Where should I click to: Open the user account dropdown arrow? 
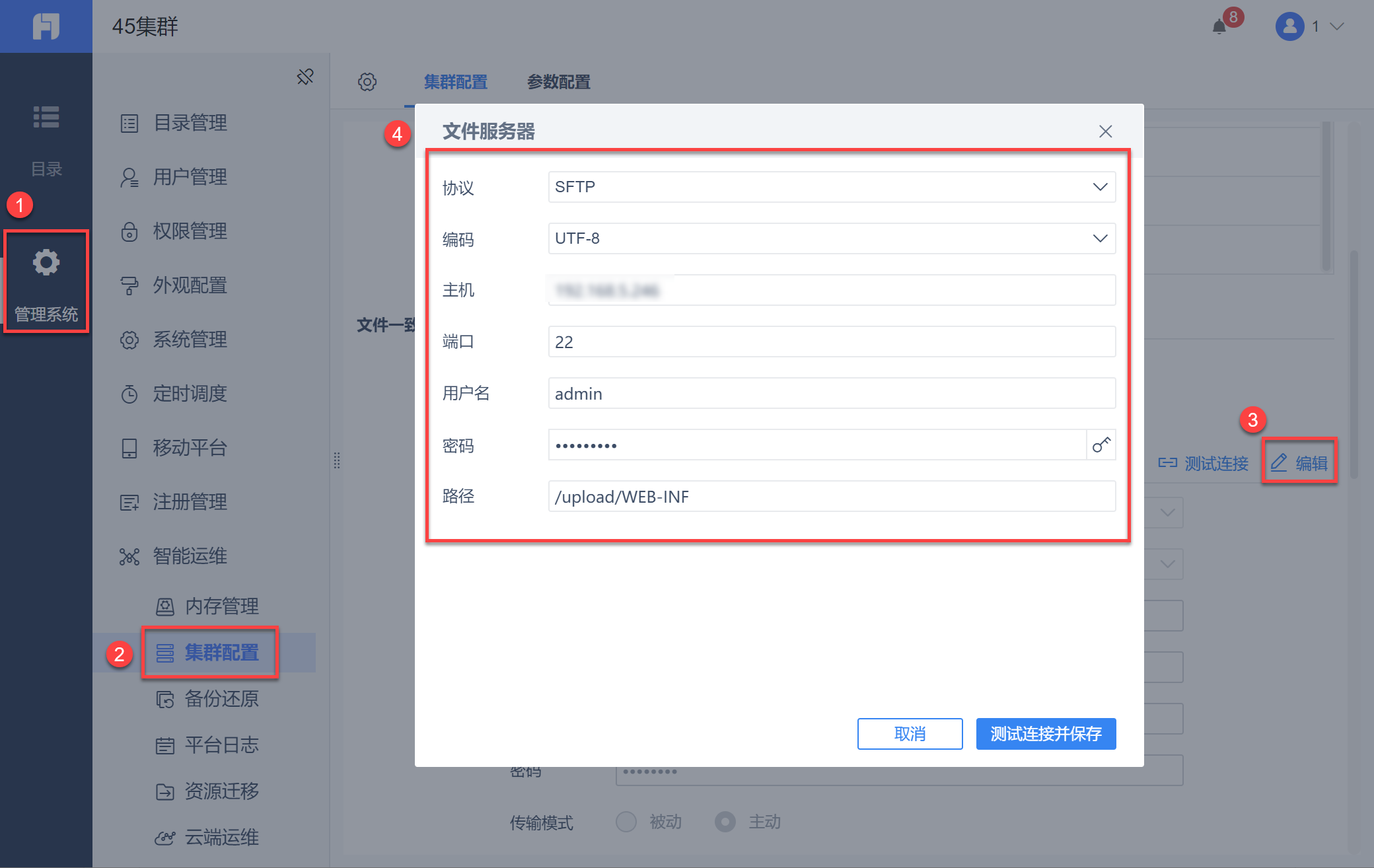pos(1337,26)
